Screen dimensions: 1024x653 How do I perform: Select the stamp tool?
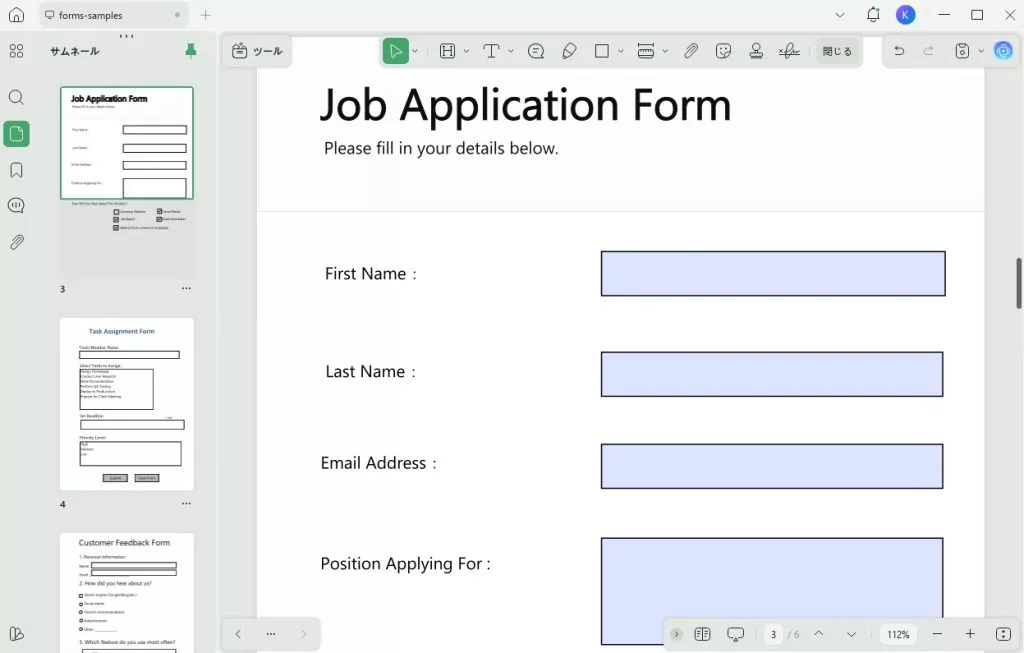point(756,51)
